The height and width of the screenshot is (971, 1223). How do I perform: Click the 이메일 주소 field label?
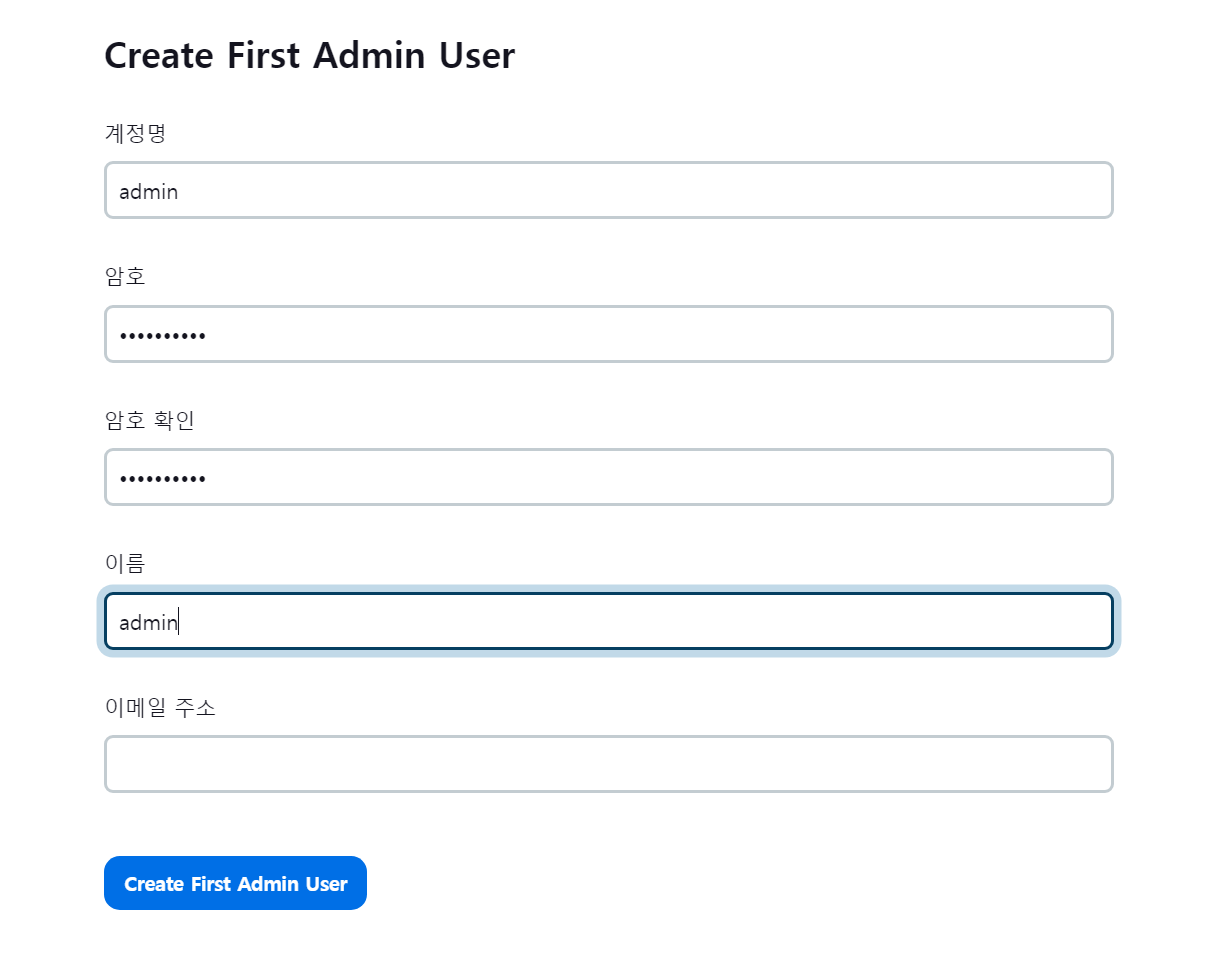160,707
